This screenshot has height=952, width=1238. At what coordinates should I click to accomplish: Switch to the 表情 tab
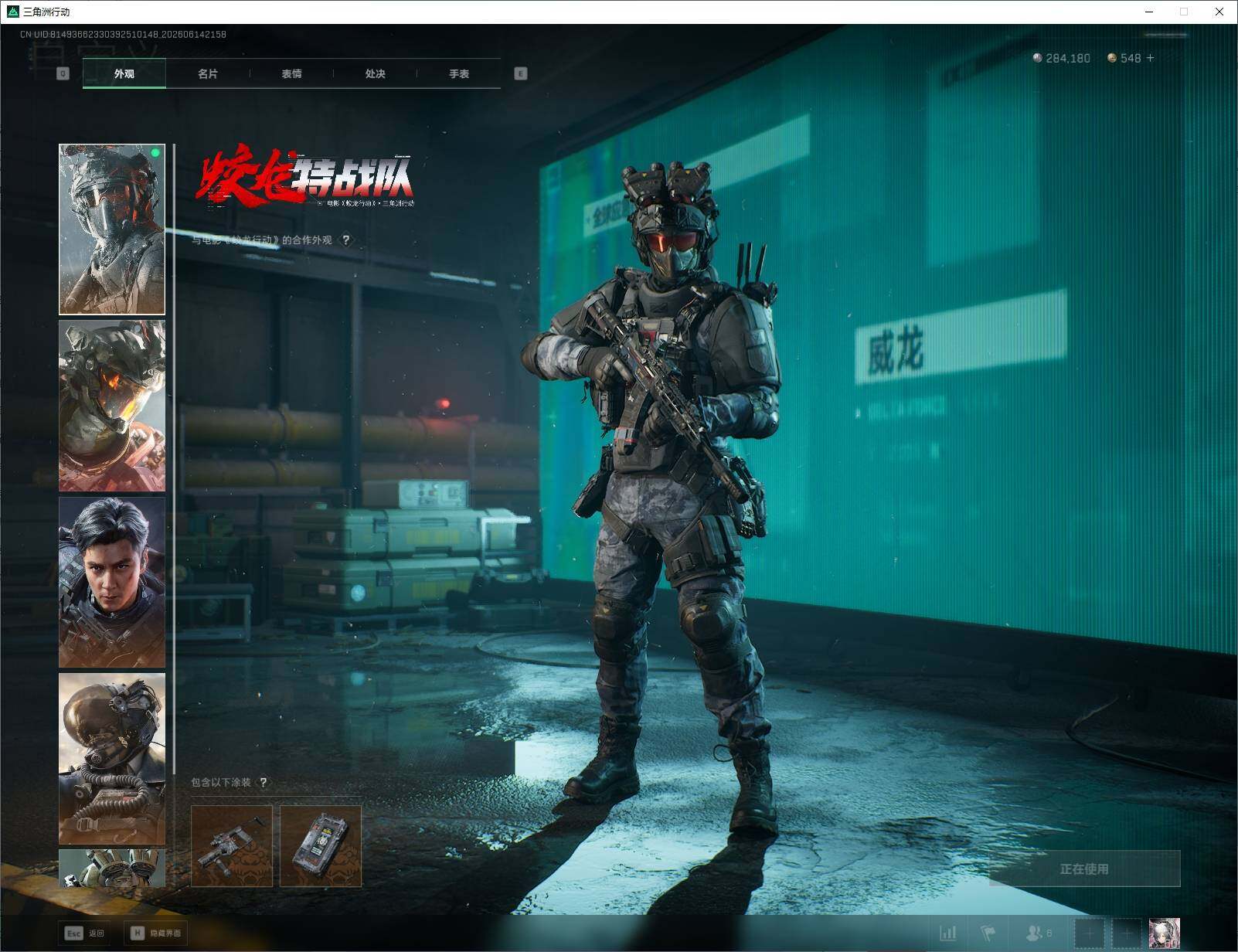[291, 73]
